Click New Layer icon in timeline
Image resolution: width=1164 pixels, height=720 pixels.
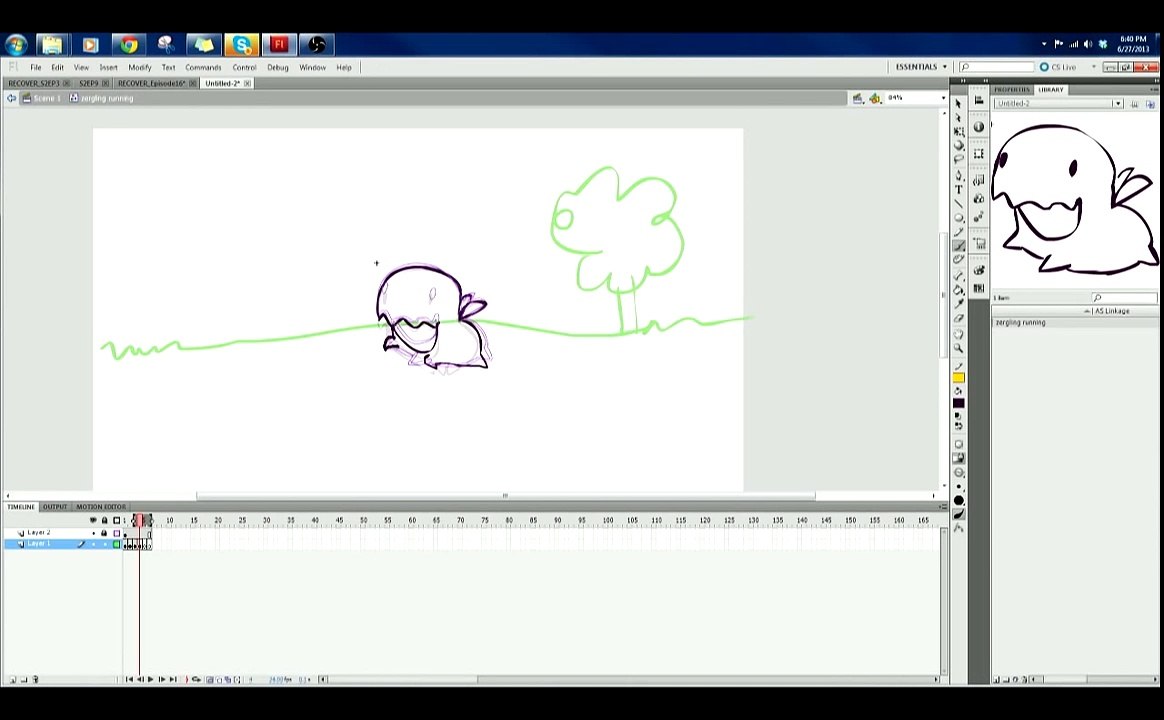pos(13,679)
